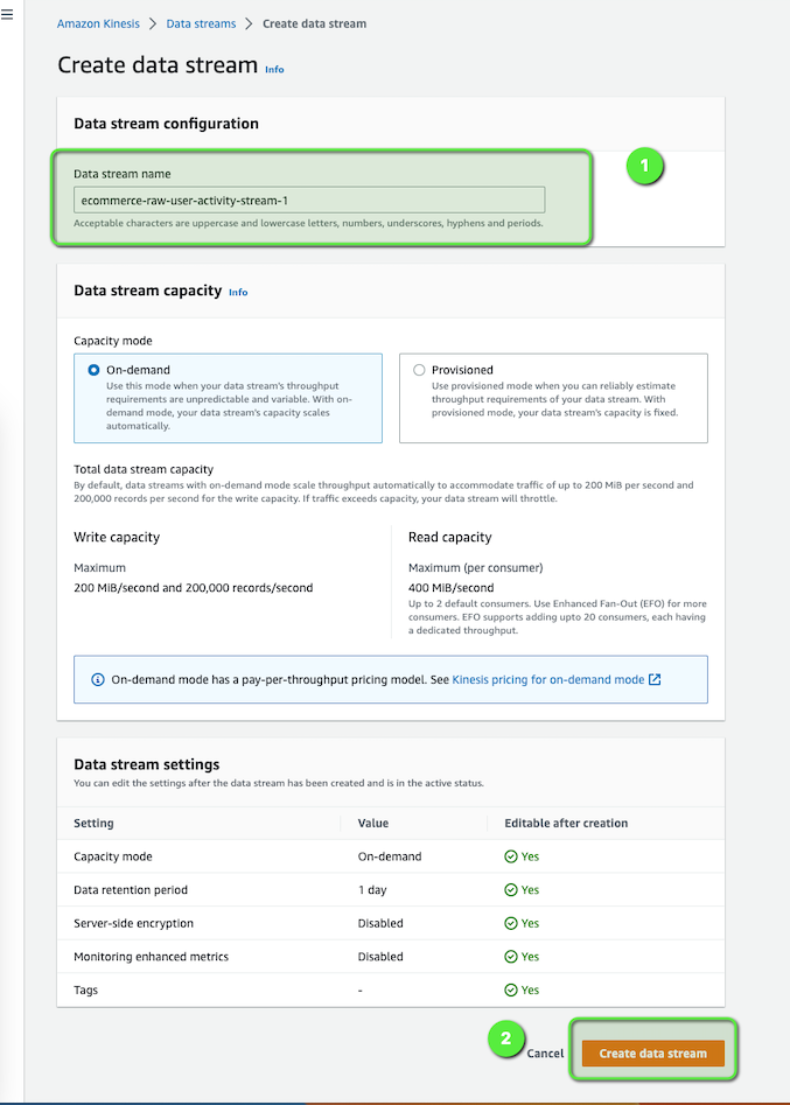This screenshot has width=790, height=1105.
Task: Click Info beside the Create data stream heading
Action: click(x=274, y=69)
